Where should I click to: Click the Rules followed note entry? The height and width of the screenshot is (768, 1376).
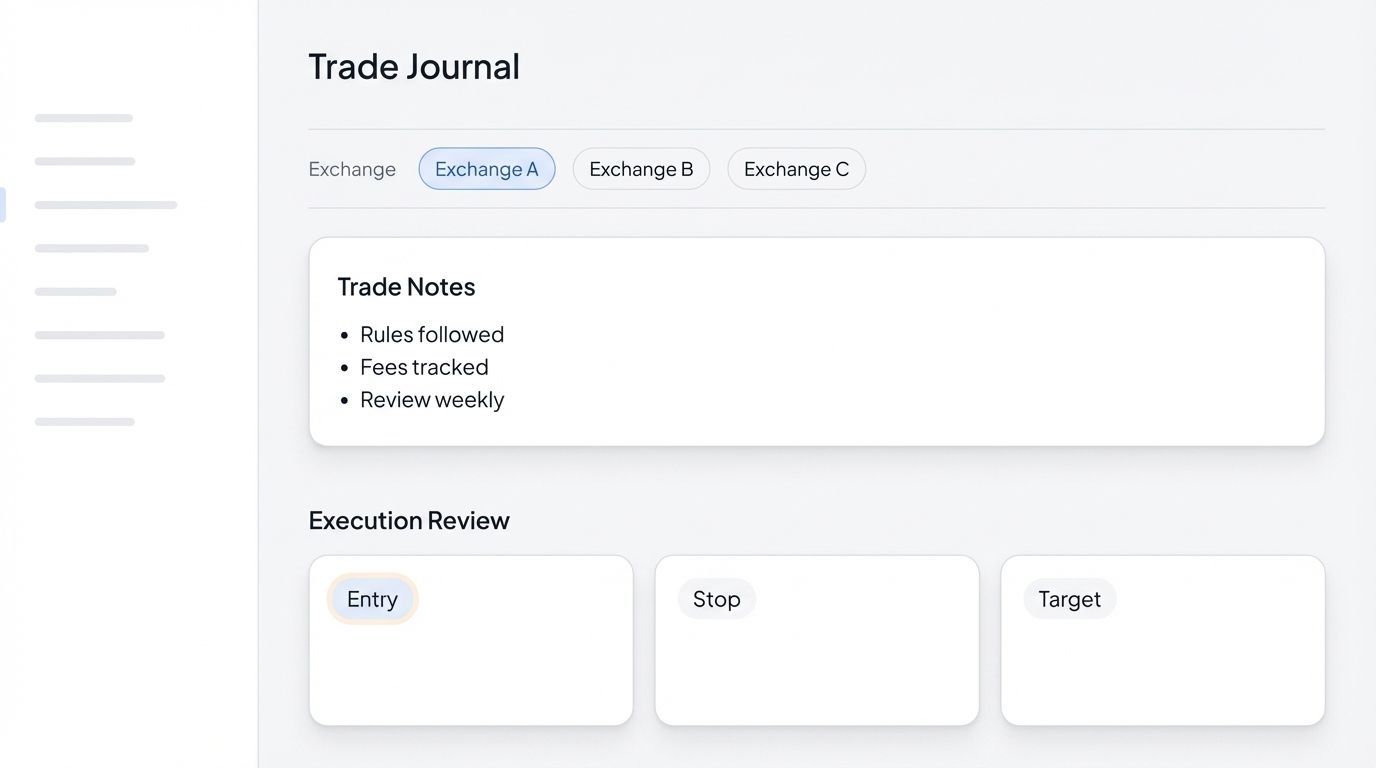432,334
